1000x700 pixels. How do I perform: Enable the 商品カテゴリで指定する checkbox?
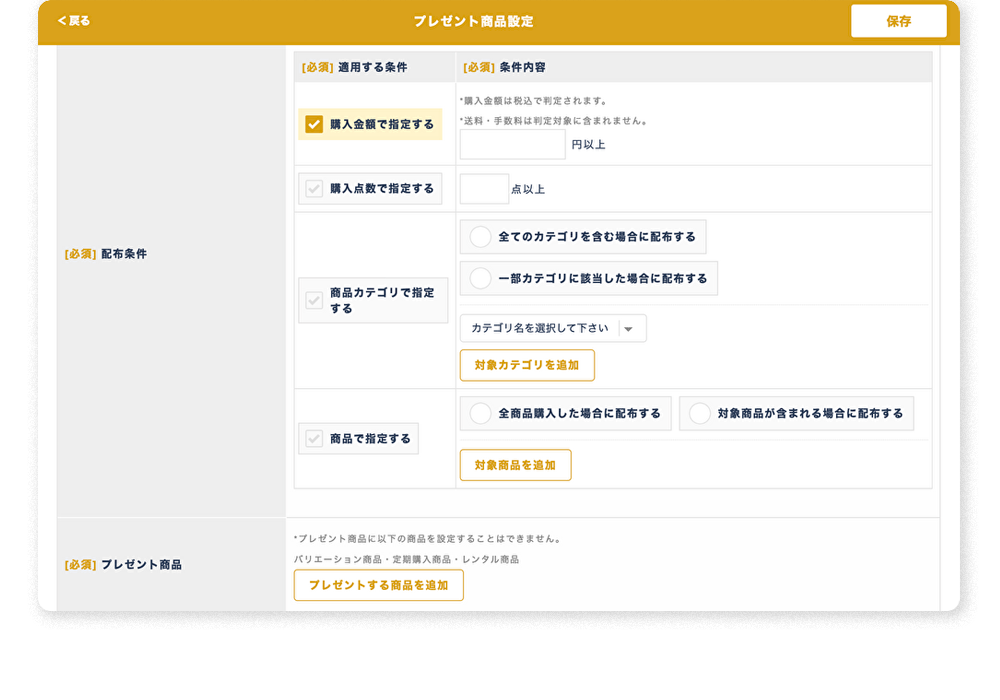314,300
